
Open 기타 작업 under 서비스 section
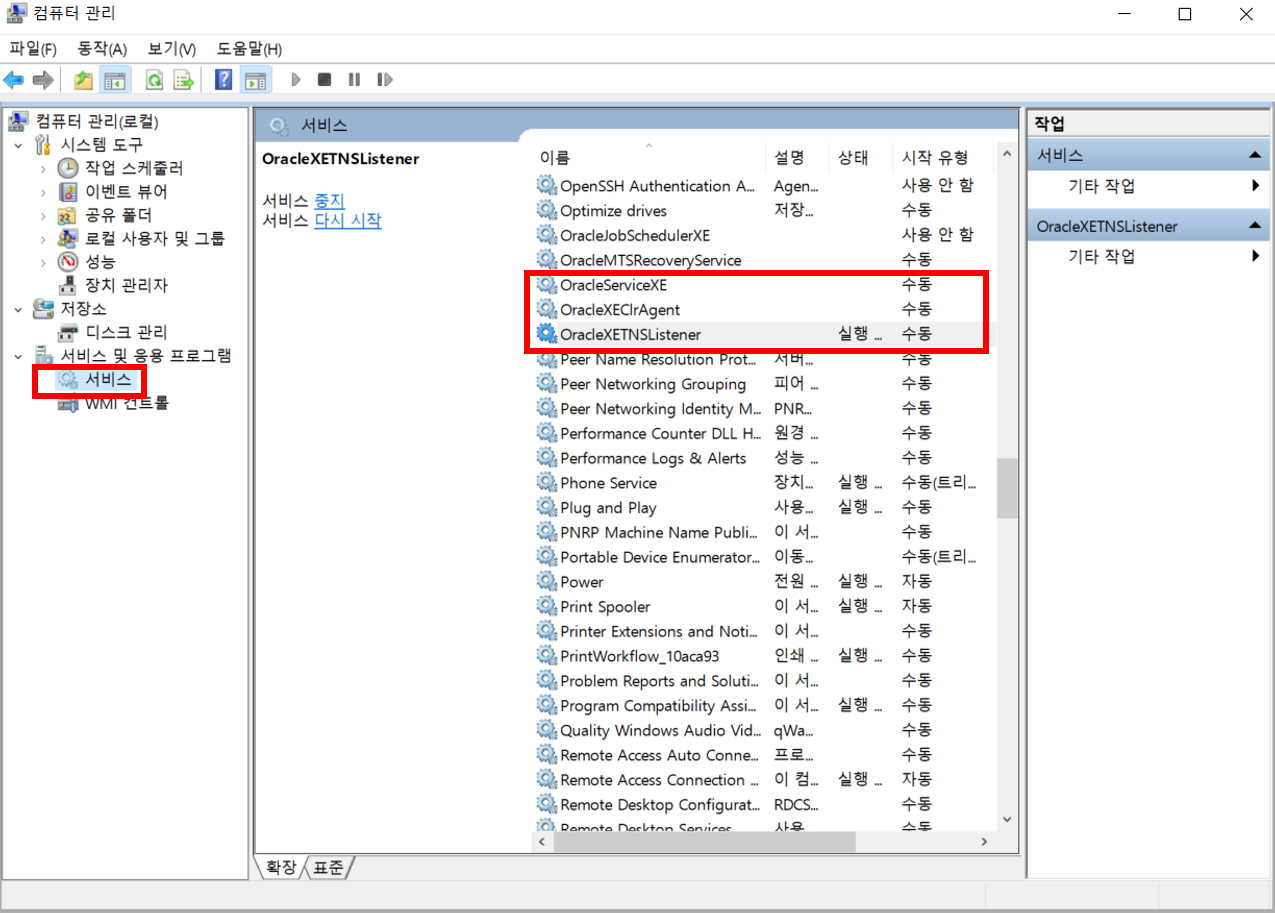(x=1102, y=186)
